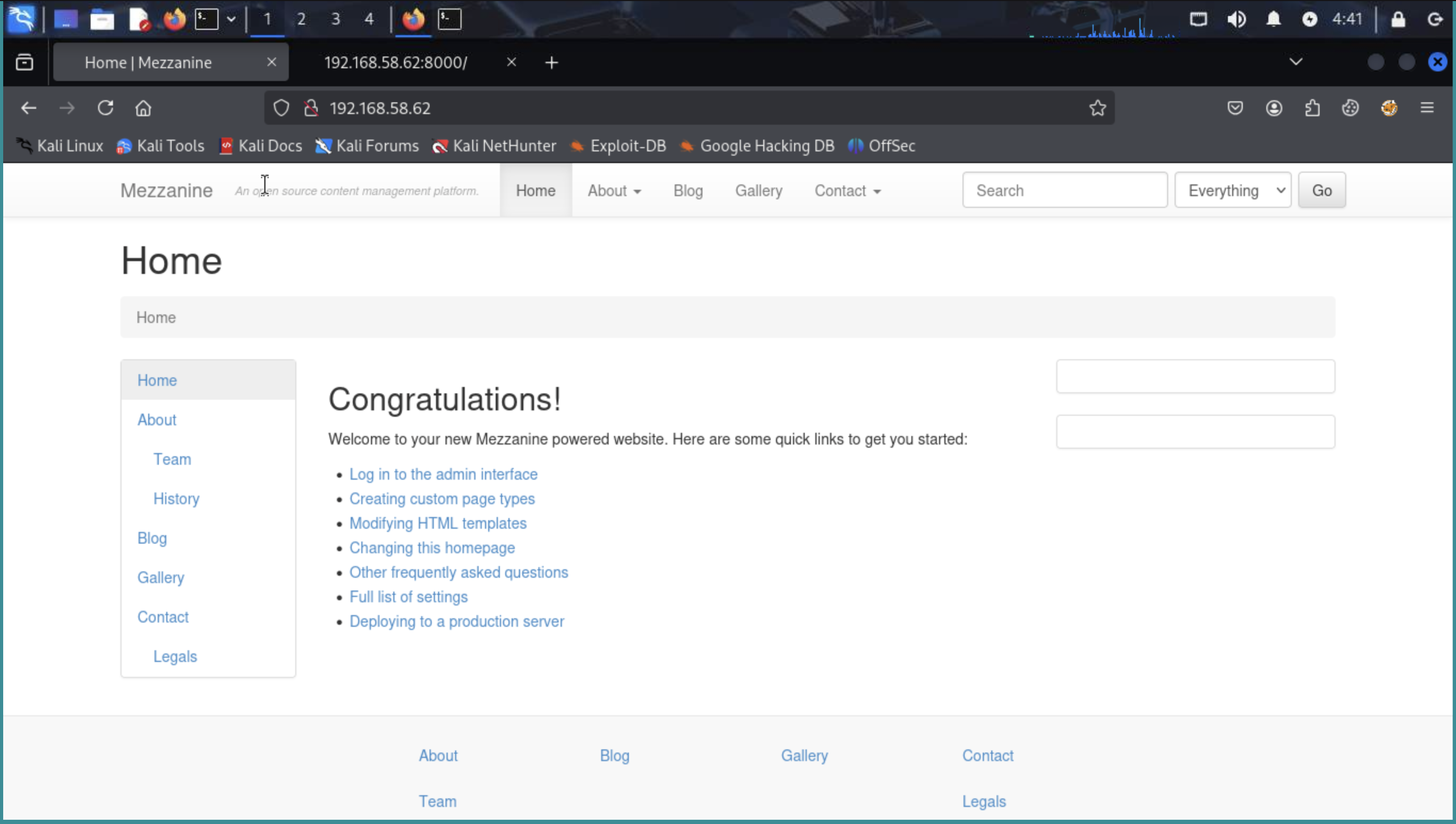Viewport: 1456px width, 824px height.
Task: Open the Firefox home page icon
Action: pyautogui.click(x=143, y=108)
